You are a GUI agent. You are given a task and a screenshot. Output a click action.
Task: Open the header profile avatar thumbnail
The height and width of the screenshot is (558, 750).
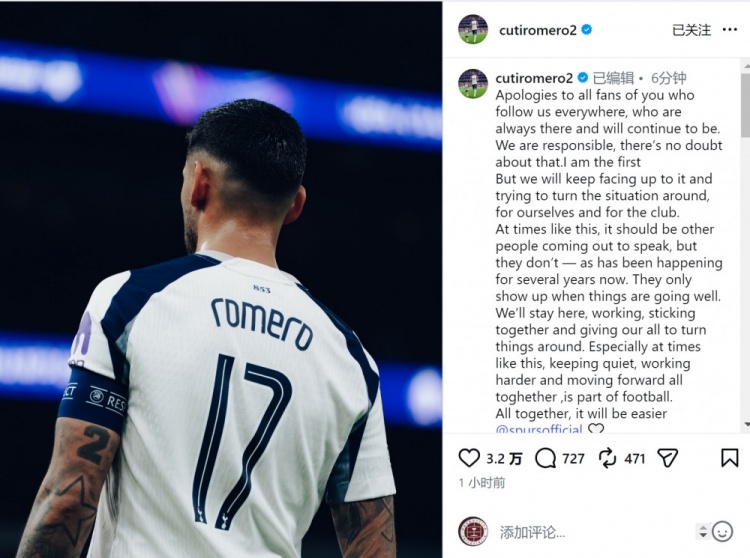point(473,30)
